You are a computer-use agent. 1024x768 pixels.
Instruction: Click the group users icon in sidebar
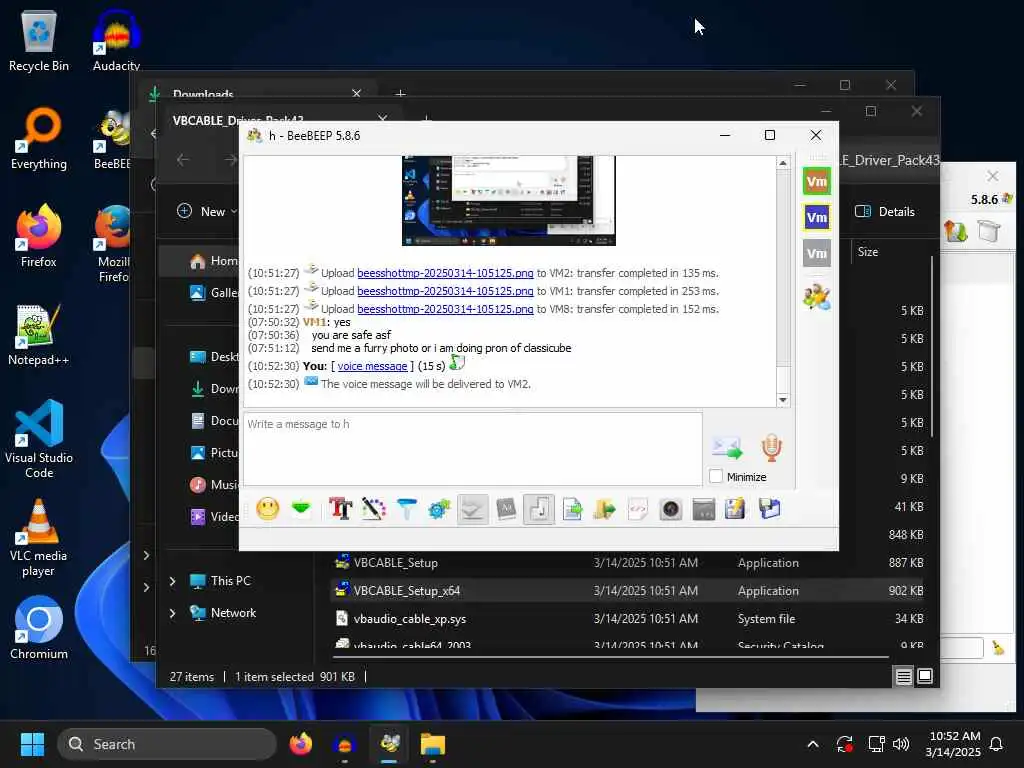817,296
